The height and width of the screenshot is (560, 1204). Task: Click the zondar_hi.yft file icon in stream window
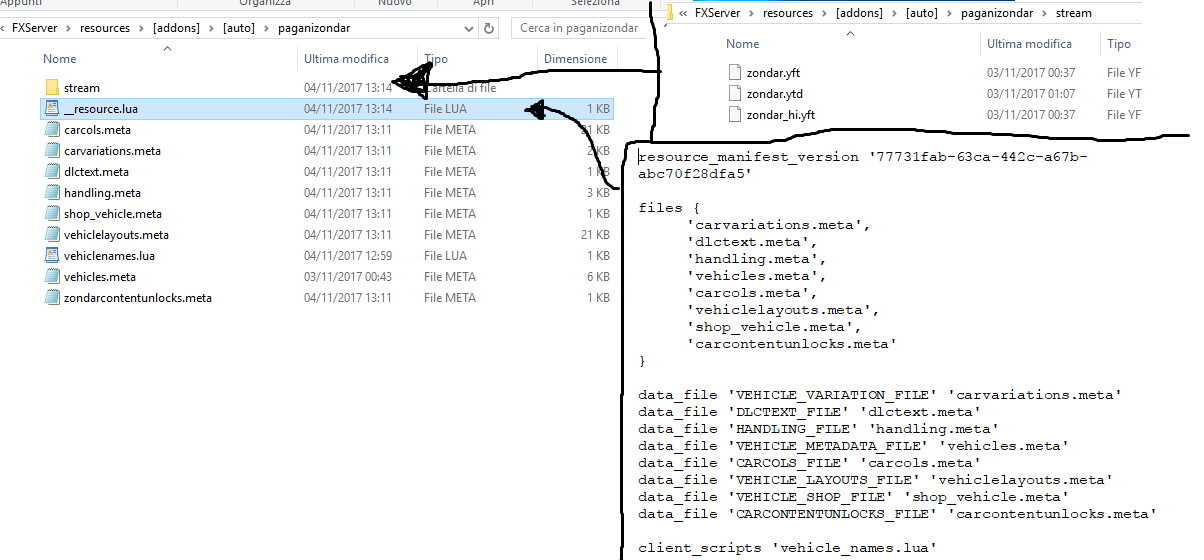point(735,115)
